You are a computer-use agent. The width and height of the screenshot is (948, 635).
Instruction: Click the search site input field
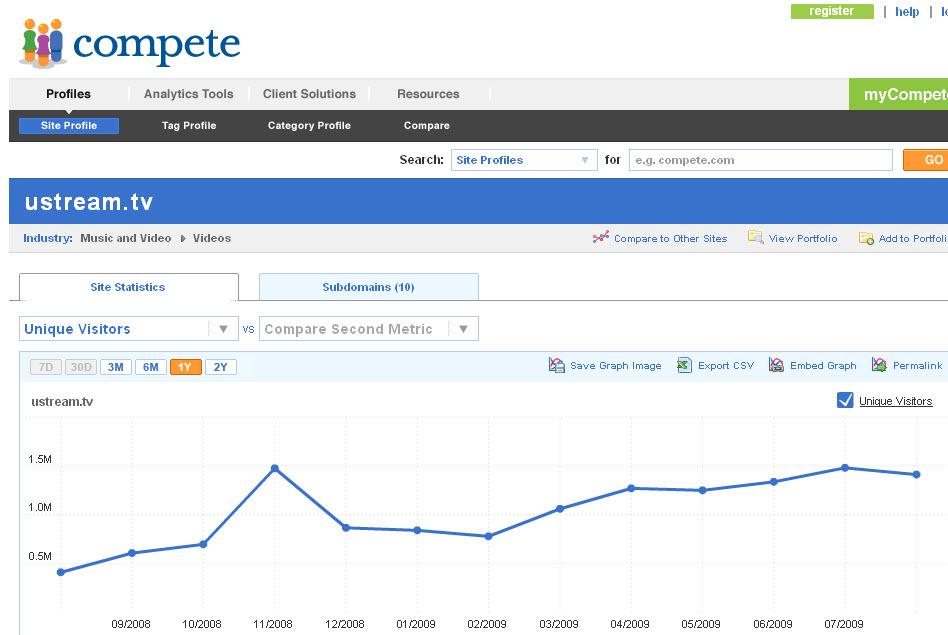click(x=760, y=160)
